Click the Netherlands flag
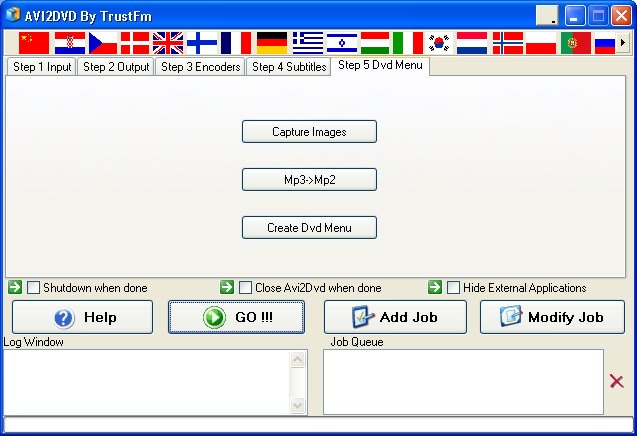Viewport: 637px width, 436px height. 472,43
